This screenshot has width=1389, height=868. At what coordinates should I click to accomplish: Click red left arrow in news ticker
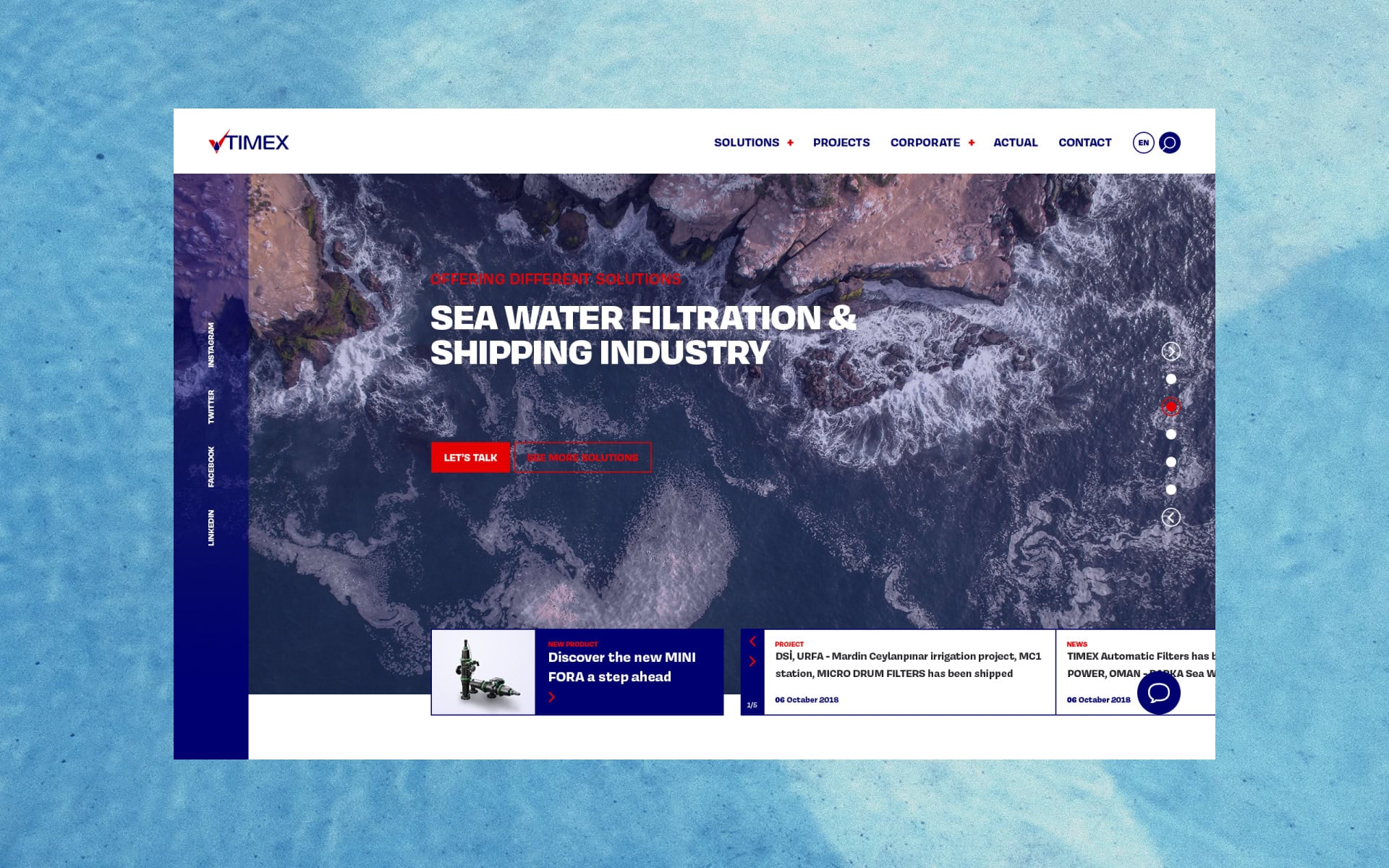[x=752, y=641]
